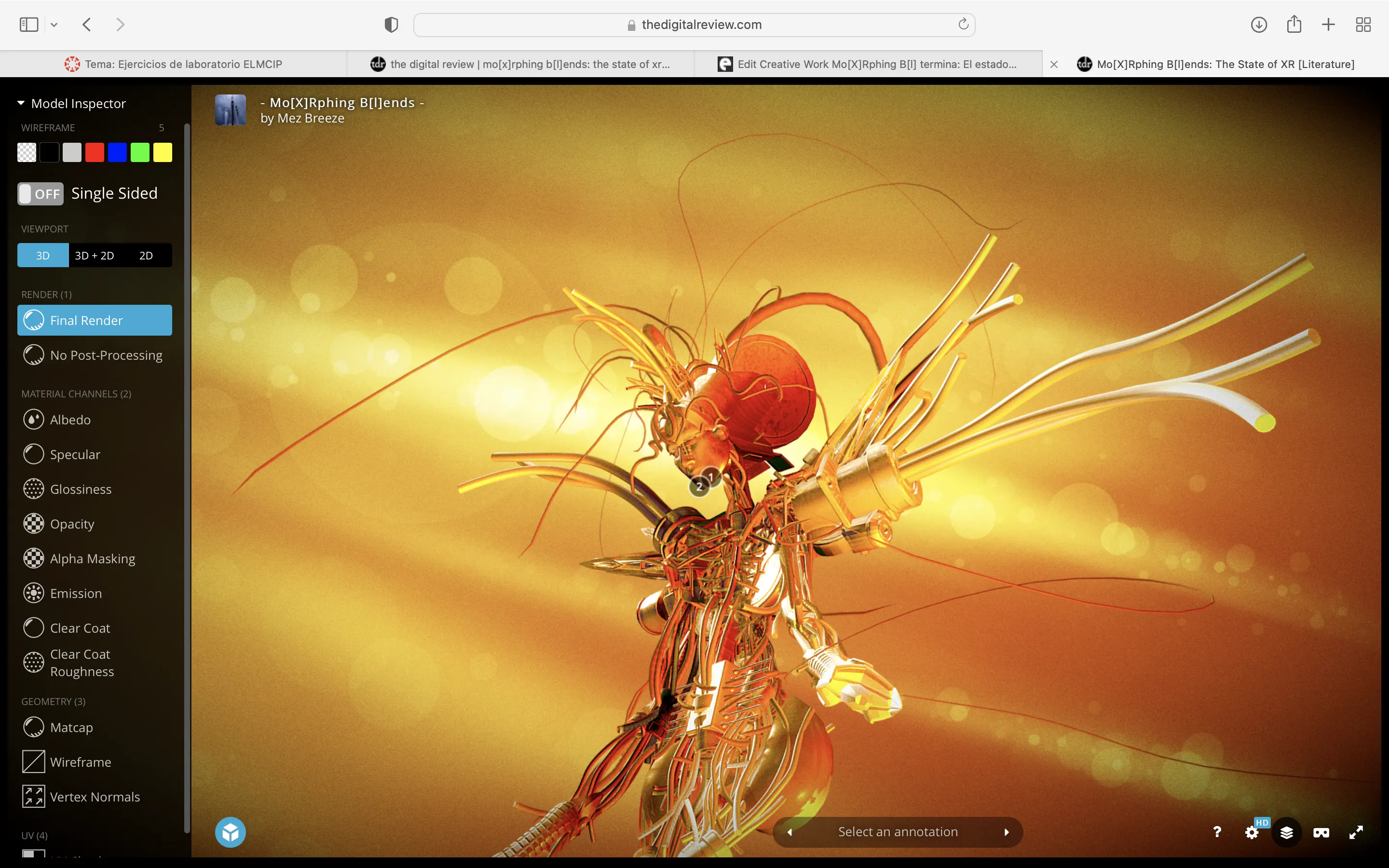This screenshot has width=1389, height=868.
Task: Open the Select an annotation list
Action: 898,832
